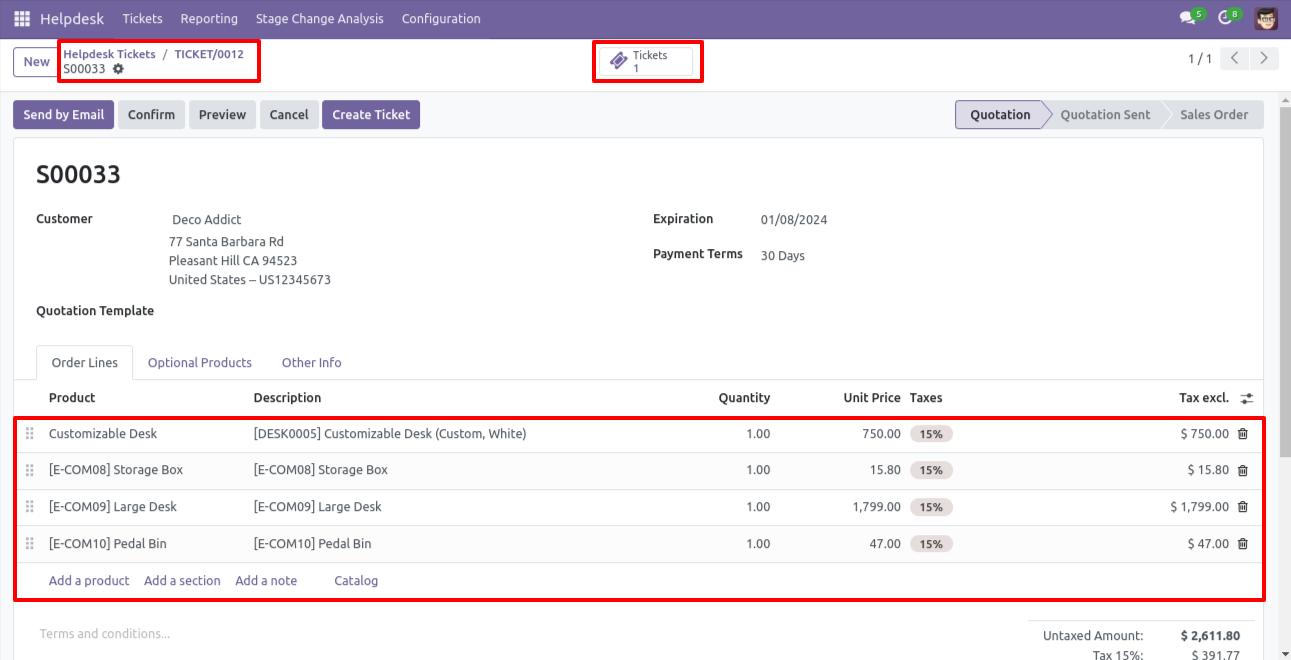Open the Tickets smart button
This screenshot has height=660, width=1291.
646,62
